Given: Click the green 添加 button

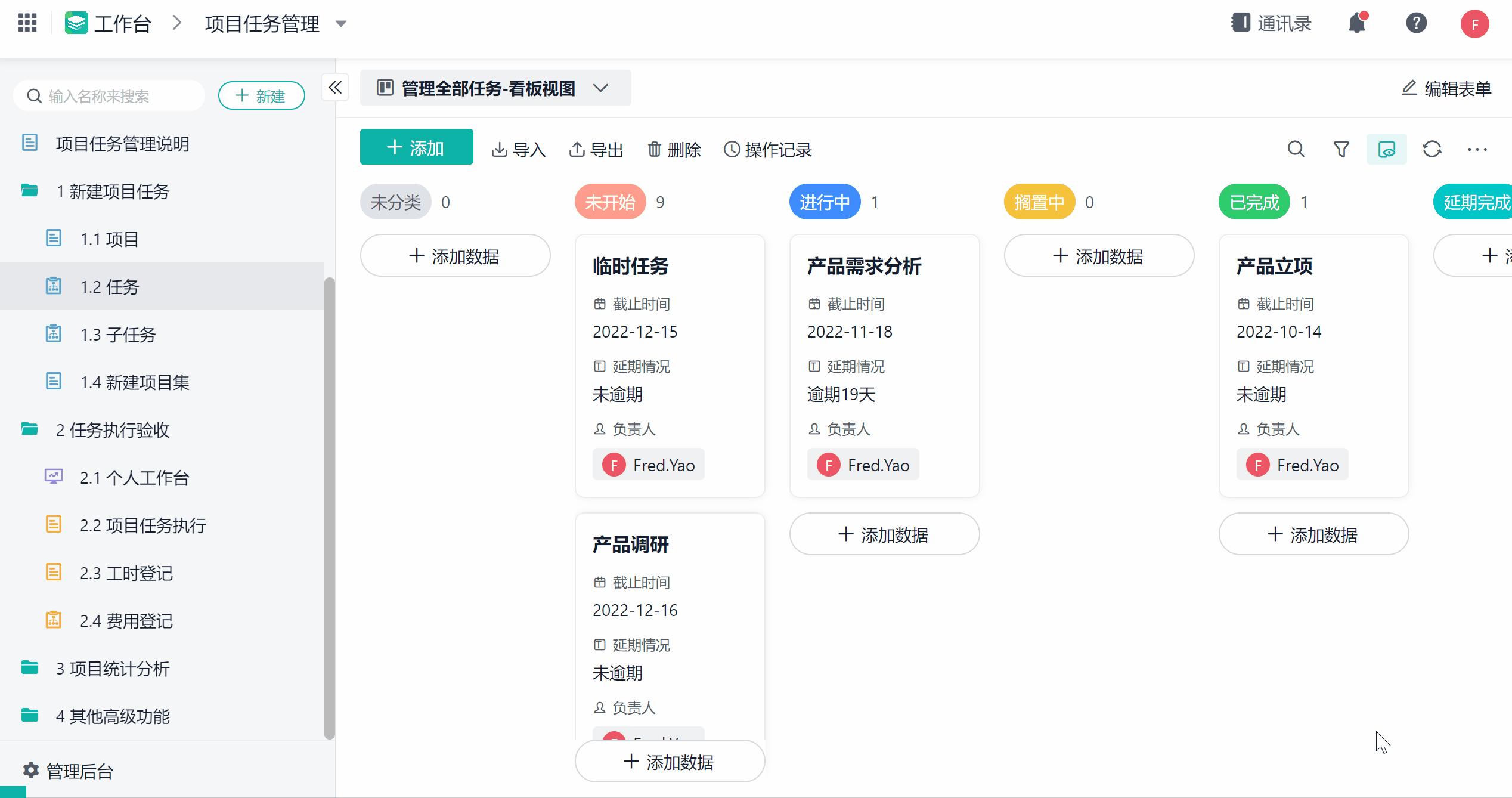Looking at the screenshot, I should 416,147.
